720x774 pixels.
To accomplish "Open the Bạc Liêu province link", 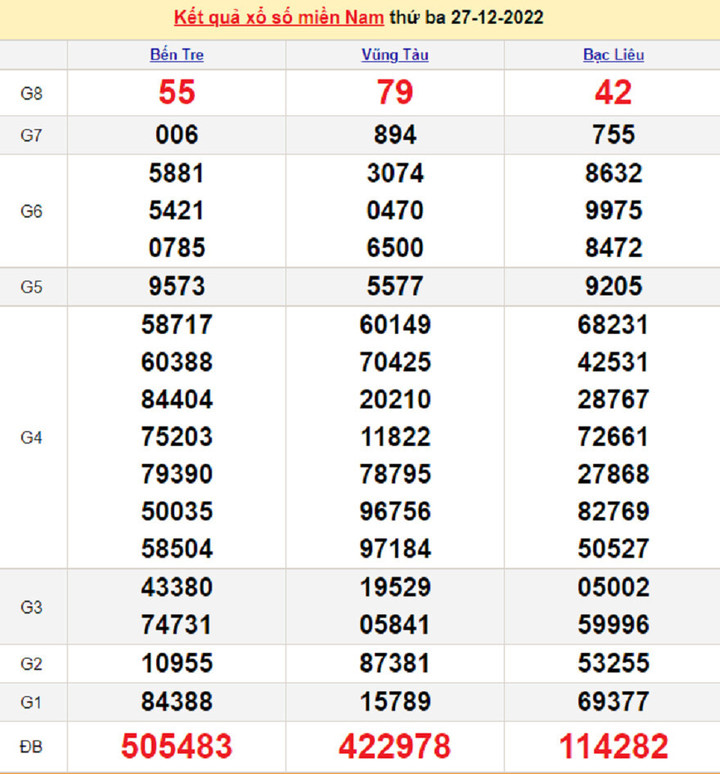I will pos(613,55).
